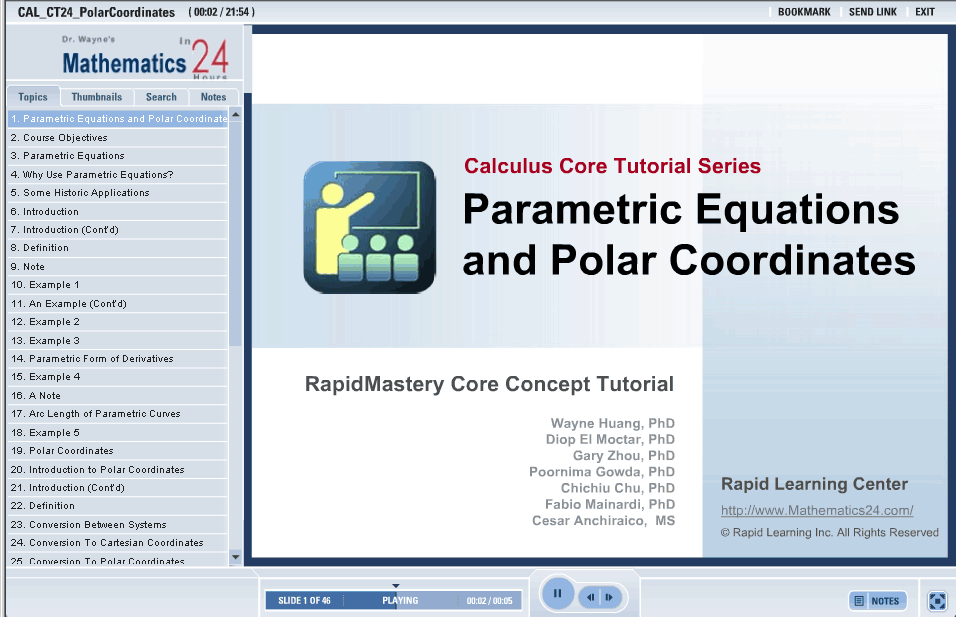This screenshot has height=617, width=956.
Task: Click the author name Fabio Mainardi, PhD
Action: pos(610,504)
